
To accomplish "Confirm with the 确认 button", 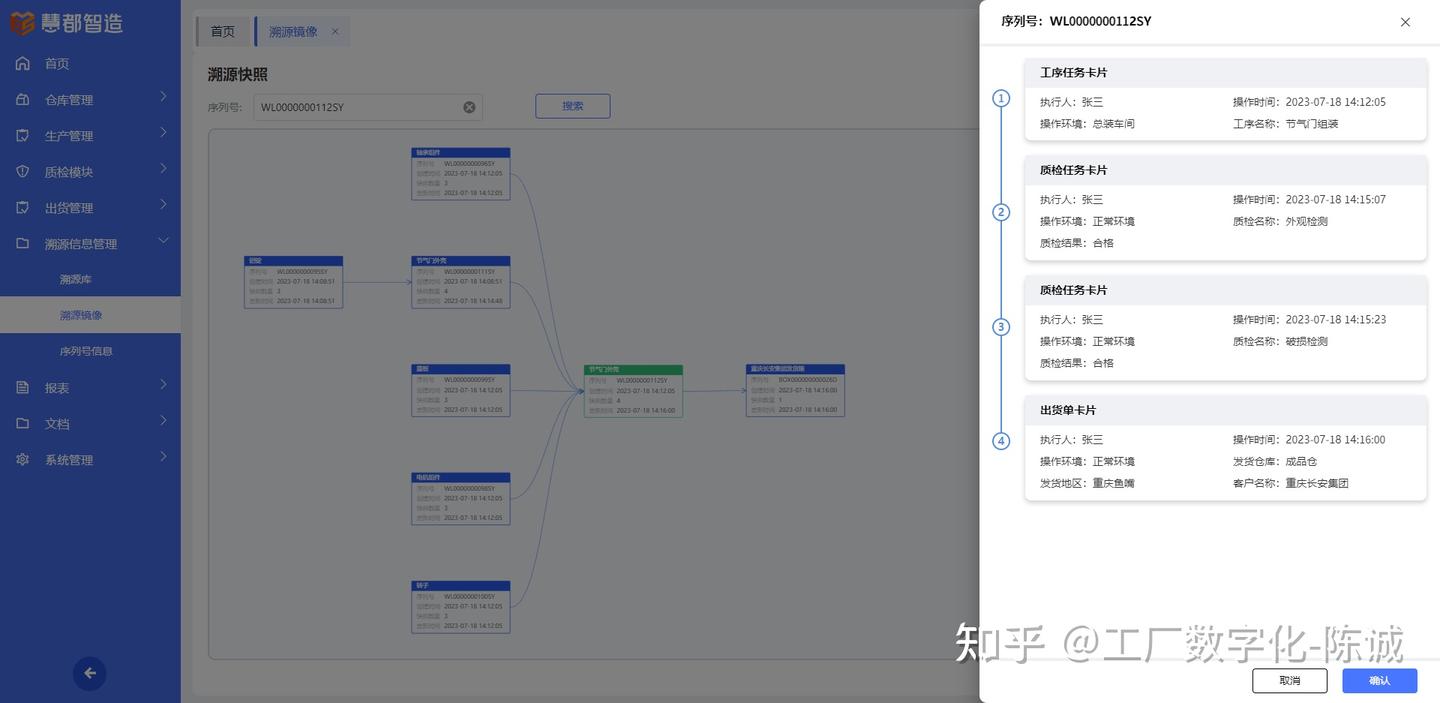I will pos(1380,678).
